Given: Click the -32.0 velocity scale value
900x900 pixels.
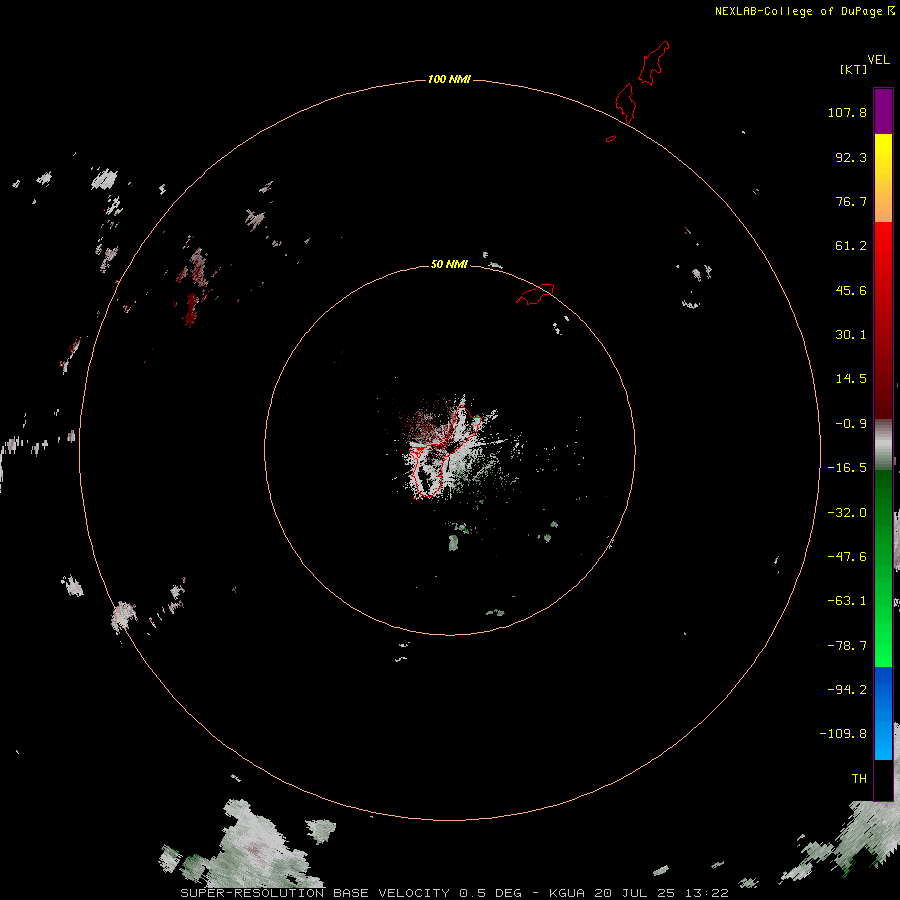Looking at the screenshot, I should click(847, 513).
